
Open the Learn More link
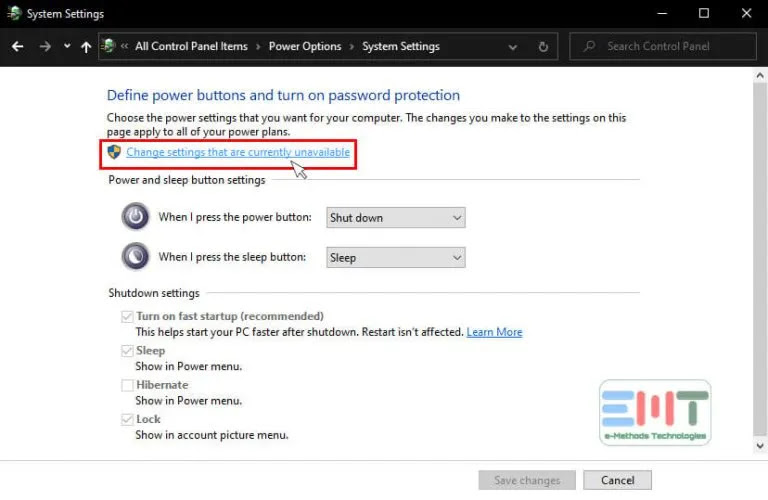pyautogui.click(x=494, y=332)
